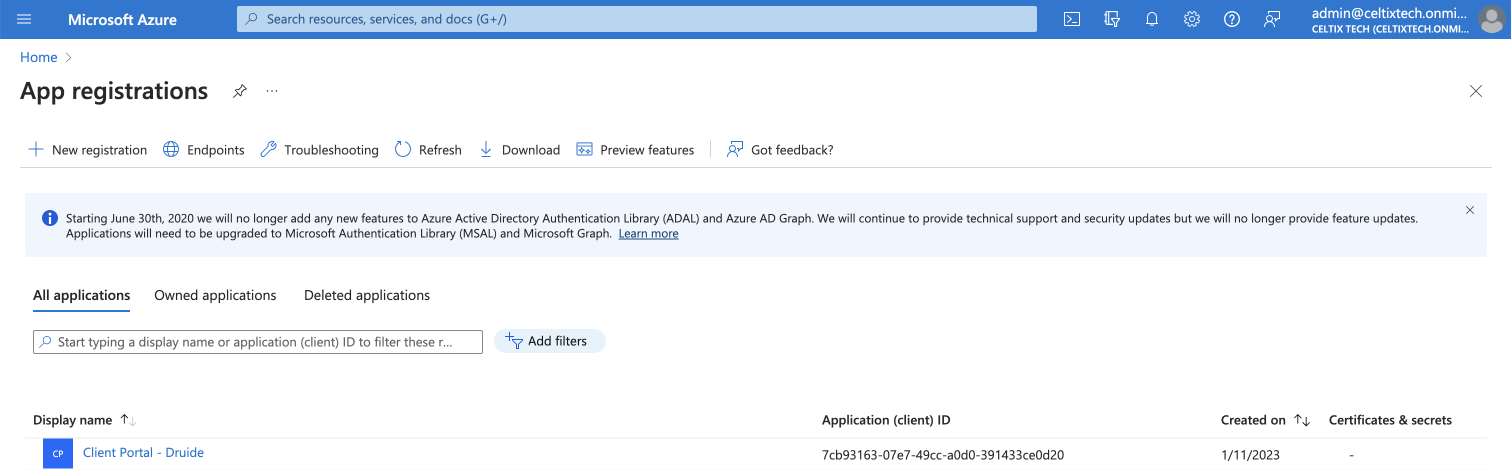This screenshot has width=1511, height=470.
Task: Click the Learn more link
Action: 648,233
